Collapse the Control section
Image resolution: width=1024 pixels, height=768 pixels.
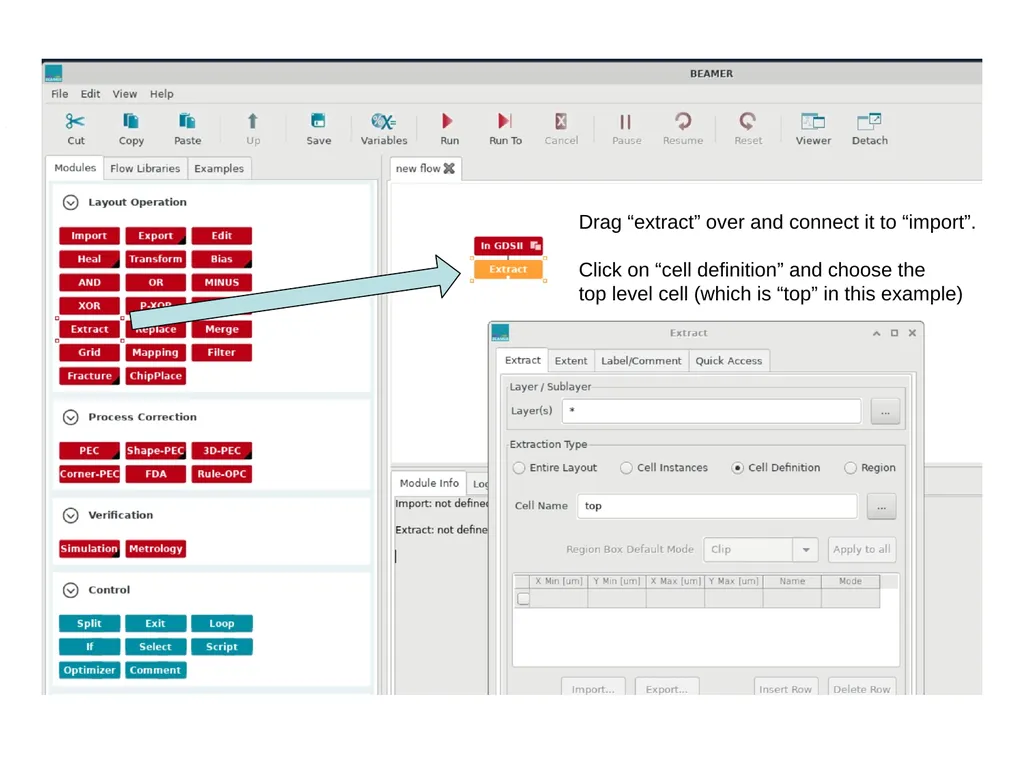71,590
